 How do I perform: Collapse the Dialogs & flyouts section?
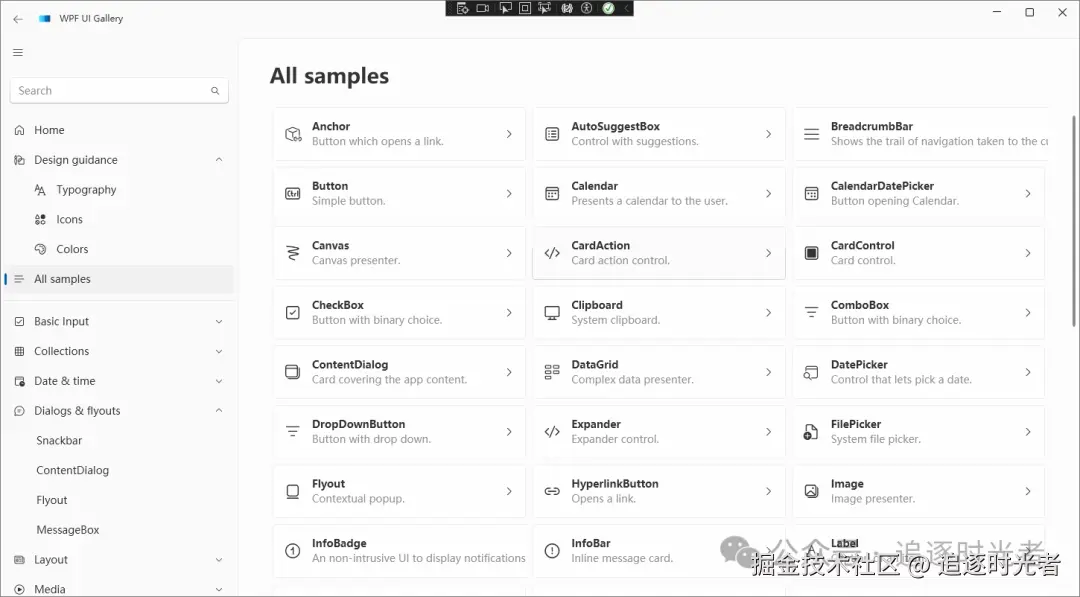pos(219,411)
